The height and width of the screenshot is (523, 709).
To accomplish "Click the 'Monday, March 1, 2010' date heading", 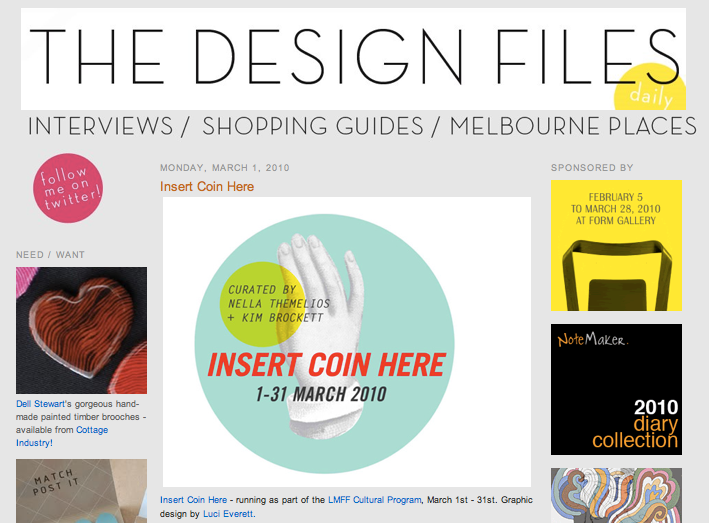I will click(x=225, y=168).
